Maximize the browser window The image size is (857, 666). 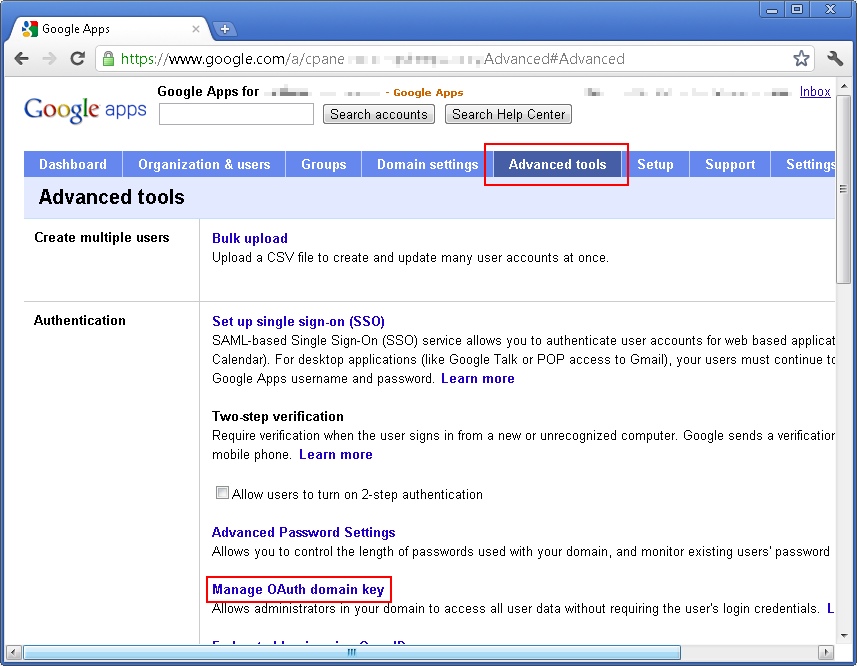(x=797, y=10)
